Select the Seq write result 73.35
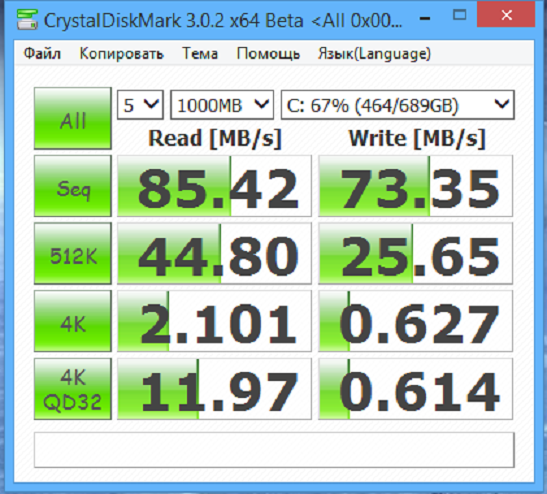The height and width of the screenshot is (494, 547). [x=415, y=186]
